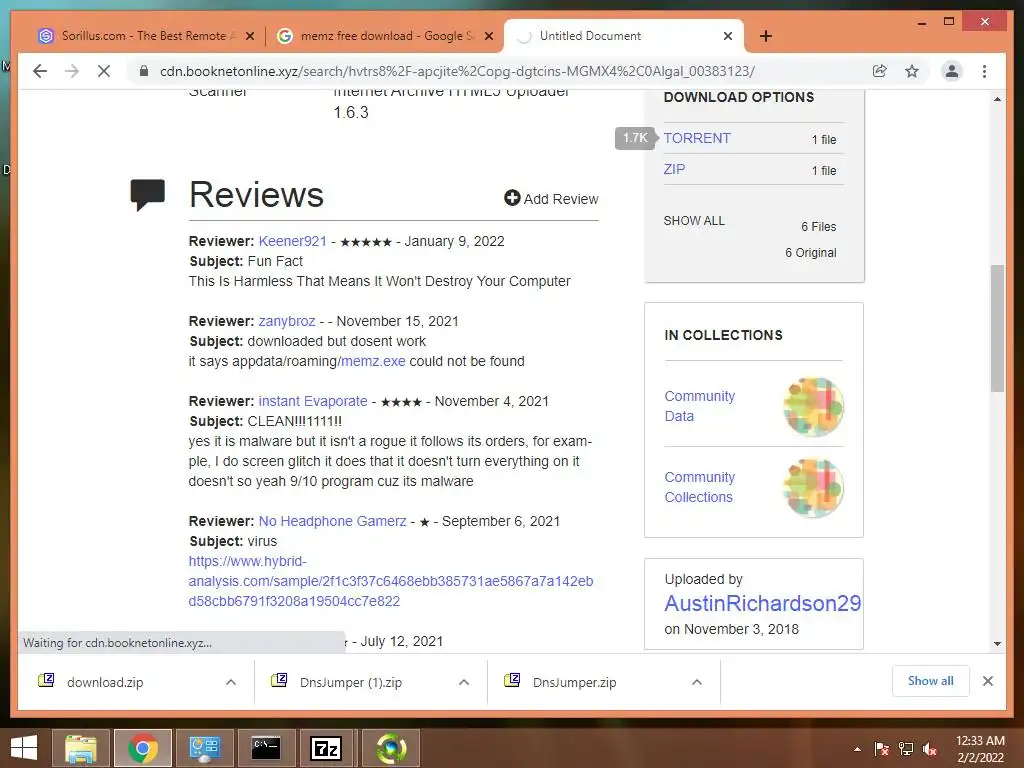This screenshot has height=768, width=1024.
Task: Open the Chrome three-dot menu
Action: [x=984, y=71]
